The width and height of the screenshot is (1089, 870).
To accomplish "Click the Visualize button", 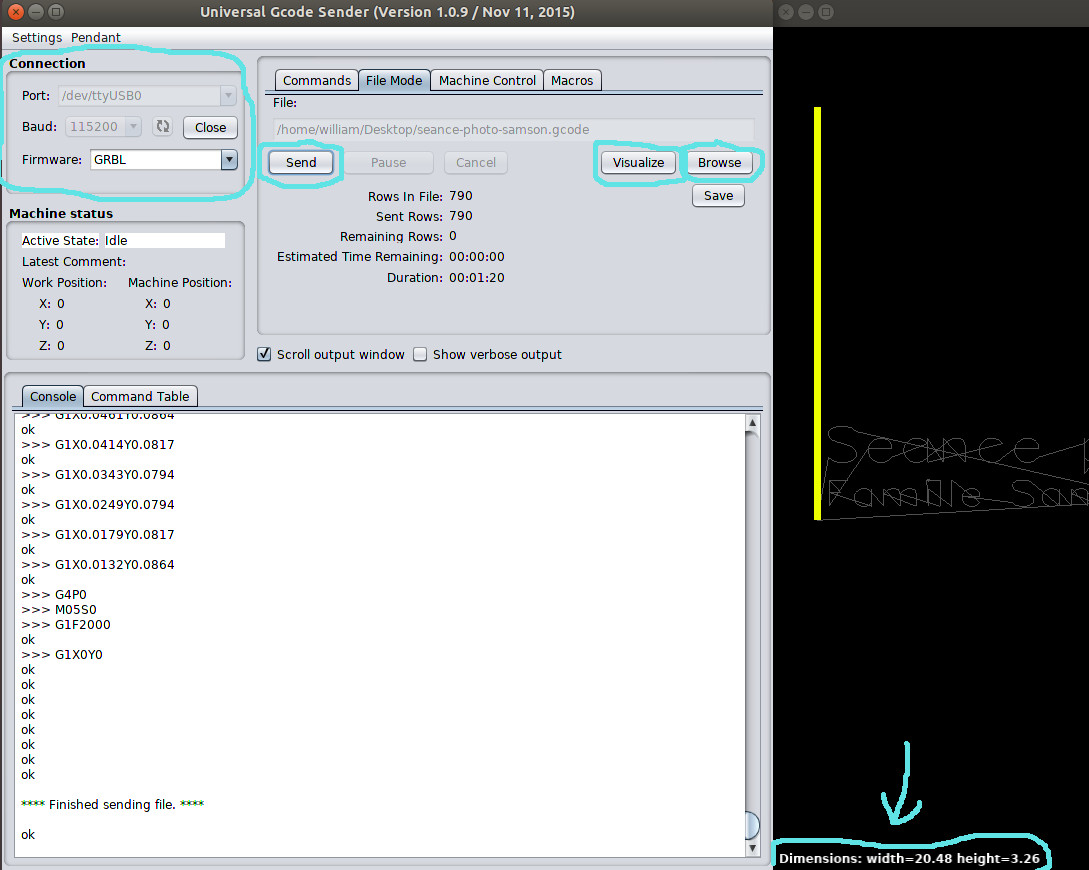I will coord(638,162).
